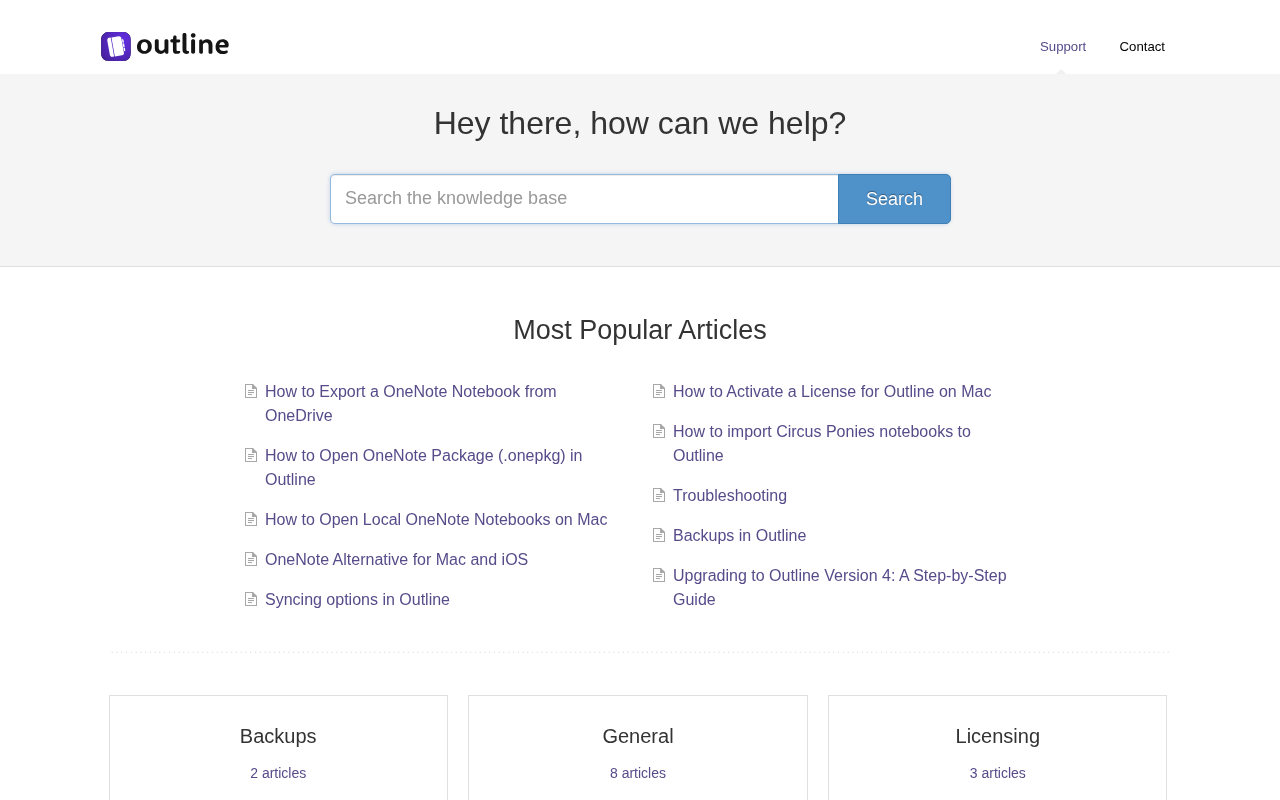The height and width of the screenshot is (800, 1280).
Task: Go to the Contact page
Action: 1142,47
